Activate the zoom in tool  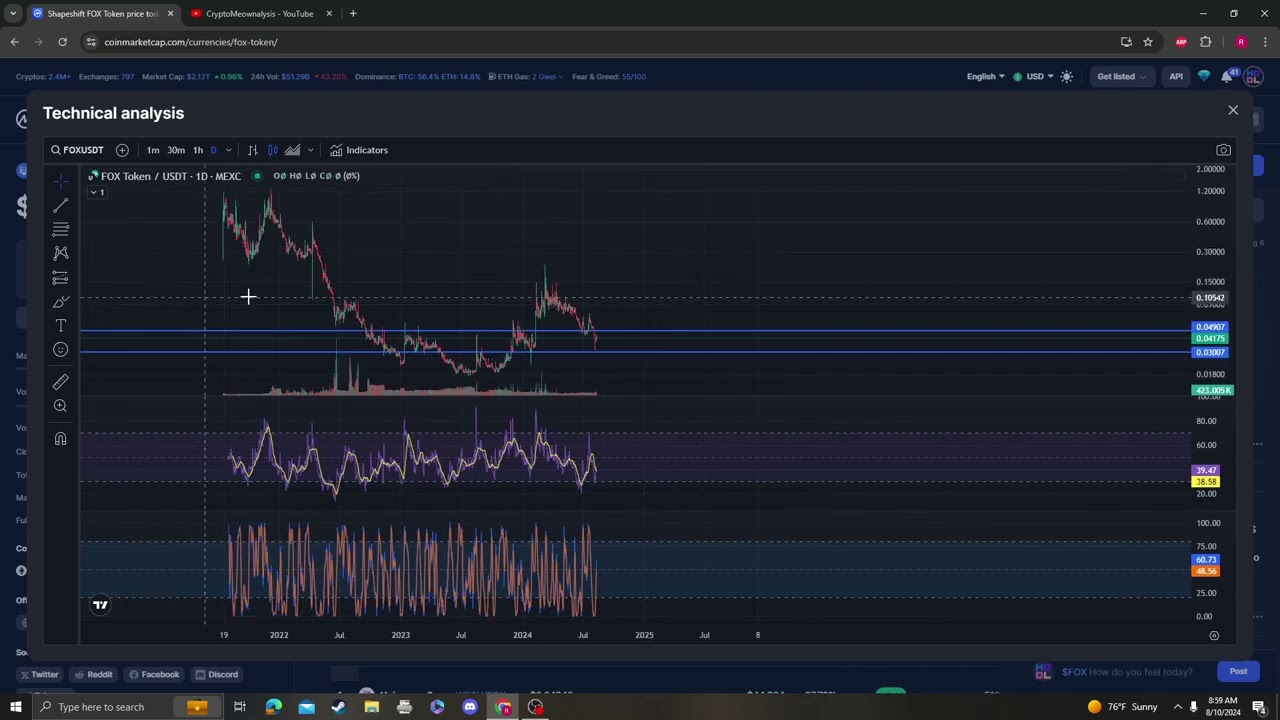(x=60, y=406)
